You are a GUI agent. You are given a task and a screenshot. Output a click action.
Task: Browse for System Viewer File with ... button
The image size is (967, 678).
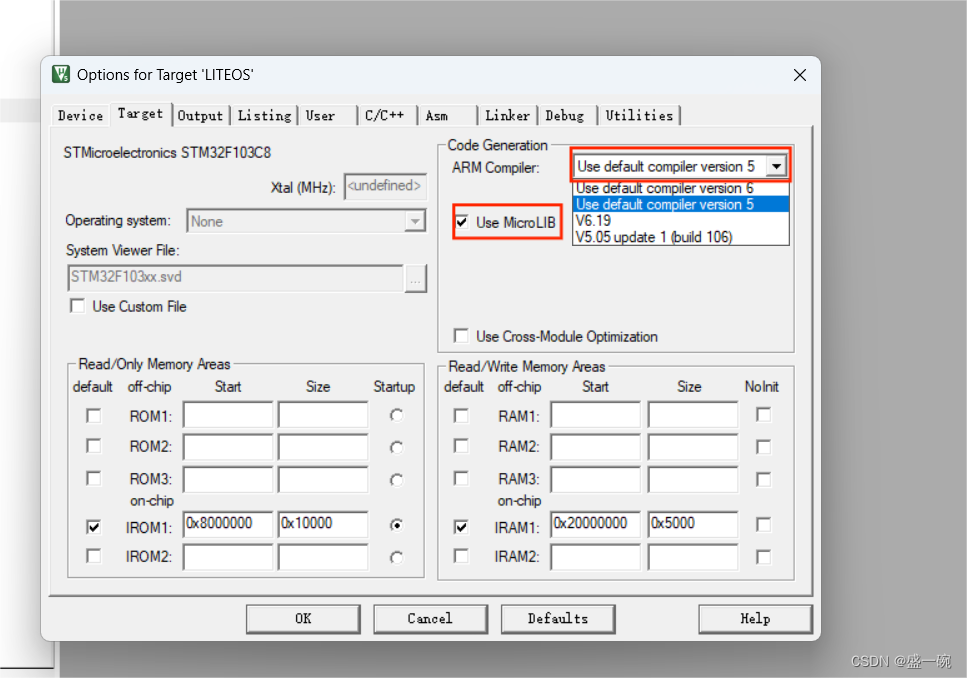click(x=416, y=279)
